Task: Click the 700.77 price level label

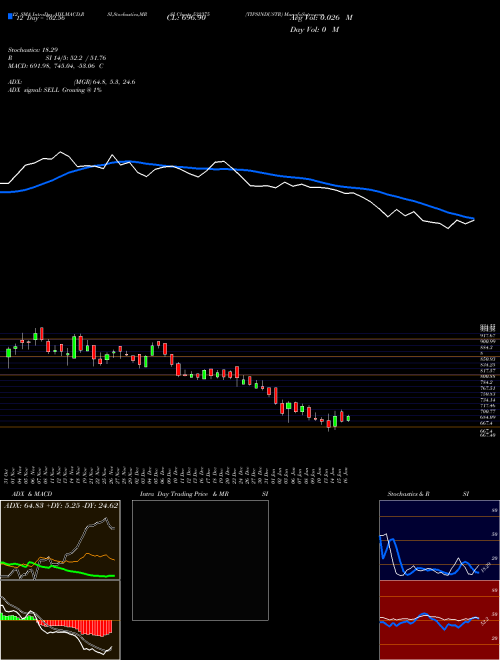Action: click(x=489, y=411)
